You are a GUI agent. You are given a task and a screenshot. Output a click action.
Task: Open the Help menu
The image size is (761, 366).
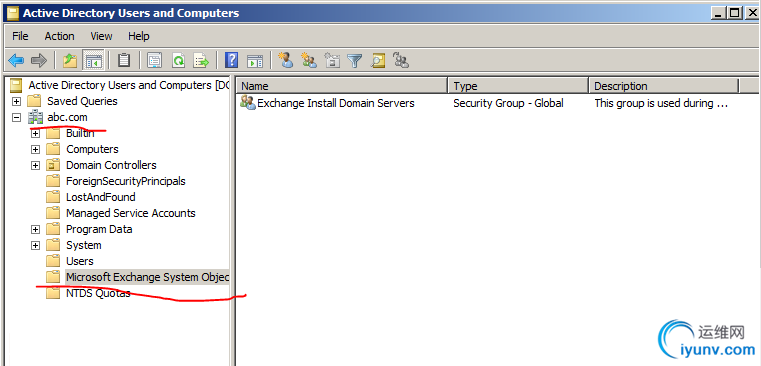point(139,36)
